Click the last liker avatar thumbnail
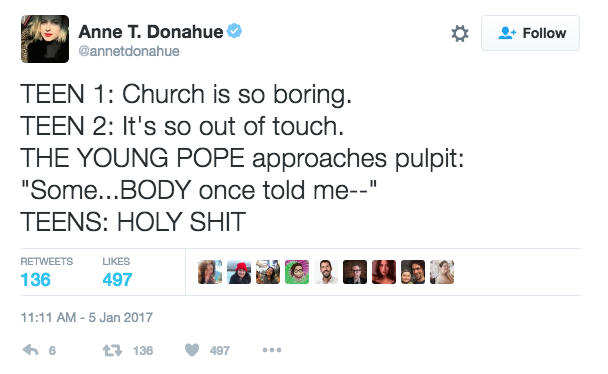 (442, 272)
